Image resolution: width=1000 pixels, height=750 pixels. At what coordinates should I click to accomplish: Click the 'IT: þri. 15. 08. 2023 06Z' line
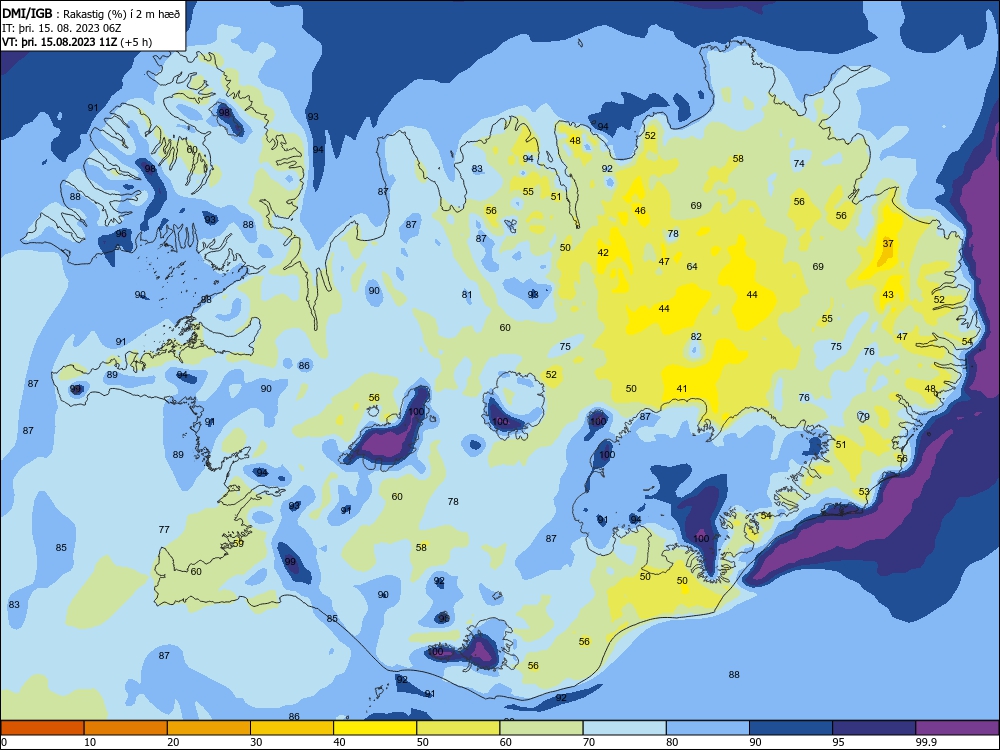(x=62, y=28)
